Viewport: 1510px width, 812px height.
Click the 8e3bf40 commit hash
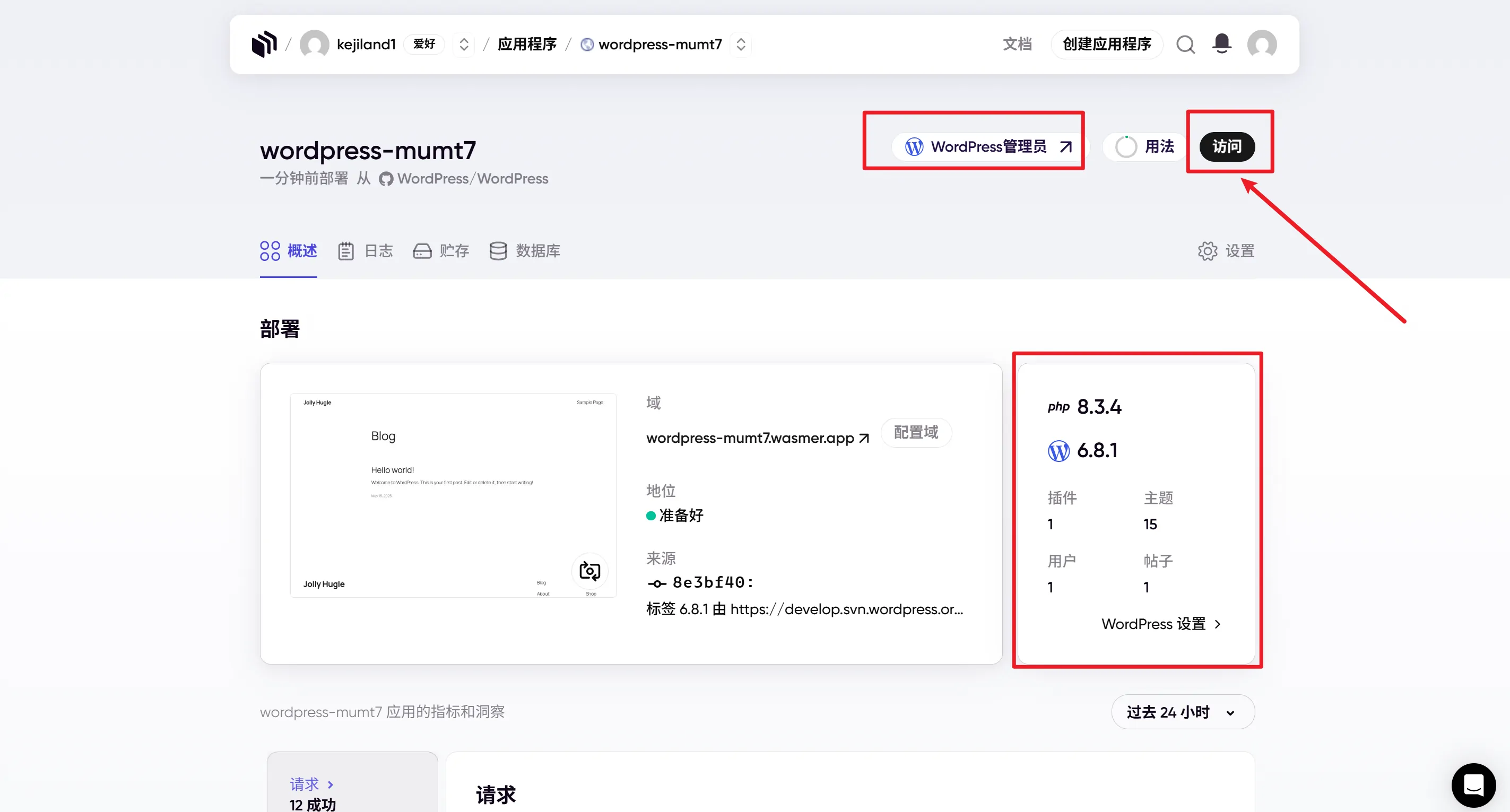(713, 582)
